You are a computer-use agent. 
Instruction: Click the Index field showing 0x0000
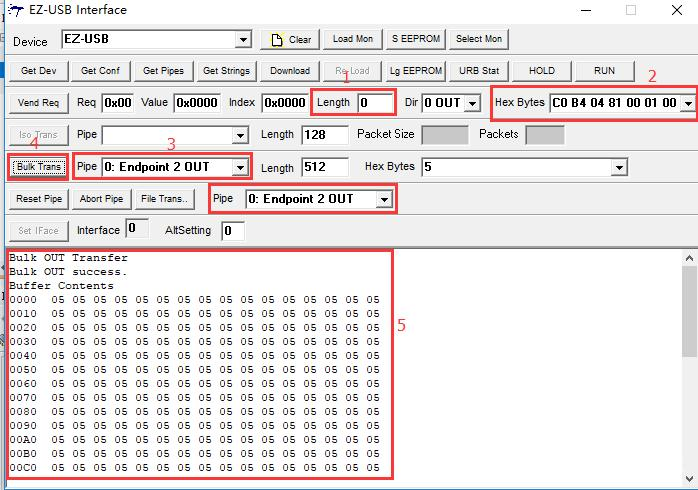(285, 103)
